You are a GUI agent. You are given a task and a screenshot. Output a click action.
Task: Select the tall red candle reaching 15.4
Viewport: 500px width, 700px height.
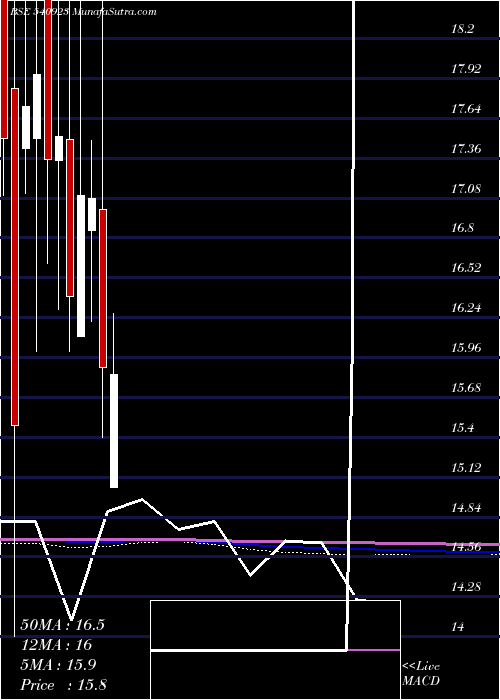[x=15, y=257]
